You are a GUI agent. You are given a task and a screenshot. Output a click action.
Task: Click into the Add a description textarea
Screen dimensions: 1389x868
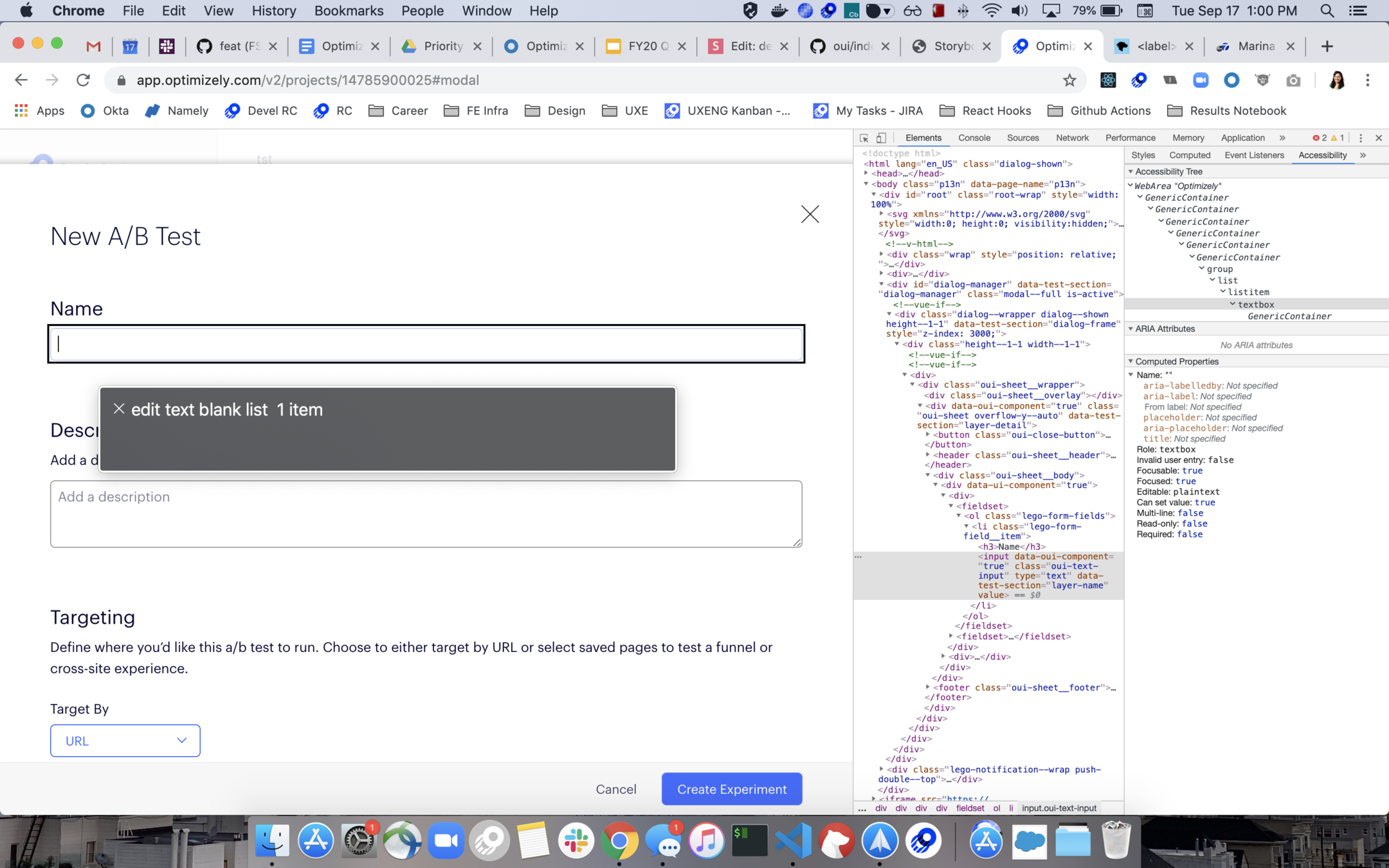tap(426, 514)
